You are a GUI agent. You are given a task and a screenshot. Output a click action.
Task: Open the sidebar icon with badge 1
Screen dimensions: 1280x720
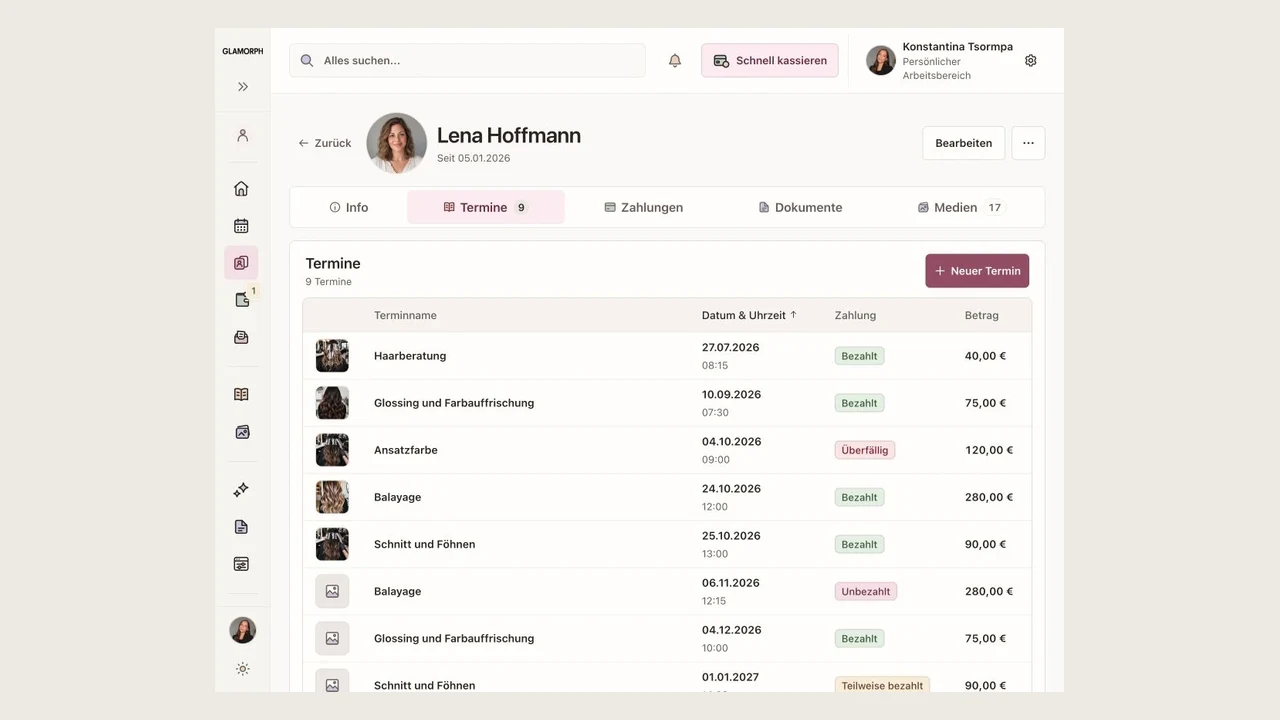[241, 300]
